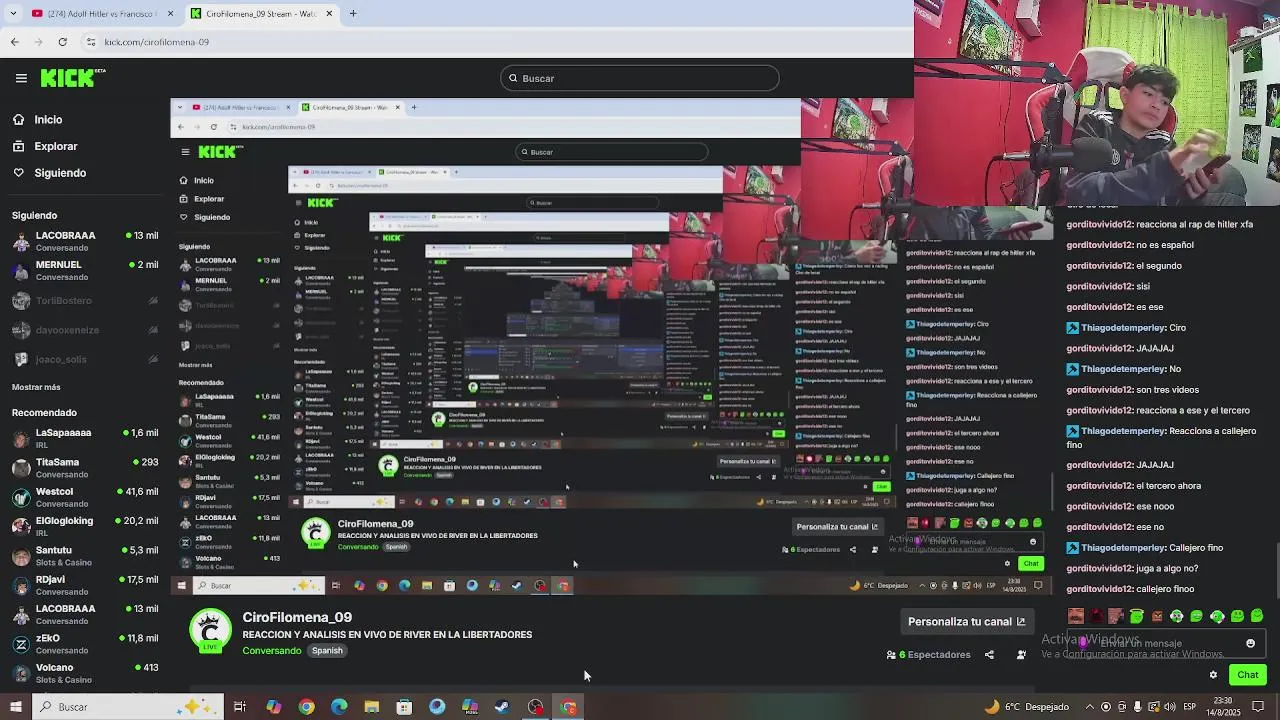Open the weather widget 6°C Despejado
The height and width of the screenshot is (720, 1280).
(x=1026, y=707)
